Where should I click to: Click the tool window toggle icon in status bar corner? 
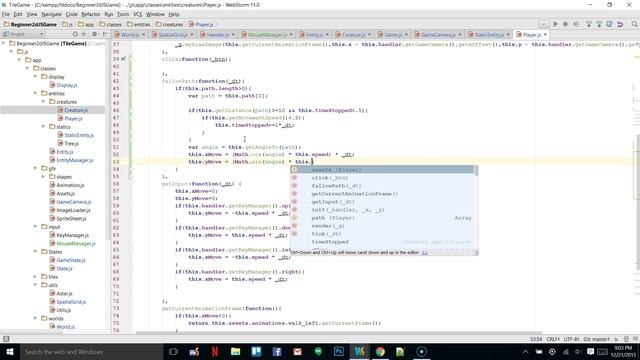pos(6,339)
